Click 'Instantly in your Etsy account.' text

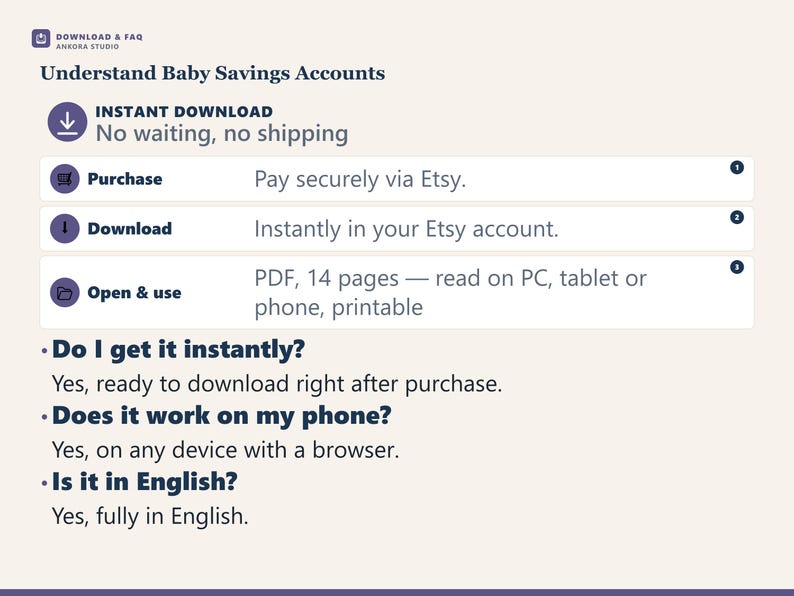pos(406,229)
